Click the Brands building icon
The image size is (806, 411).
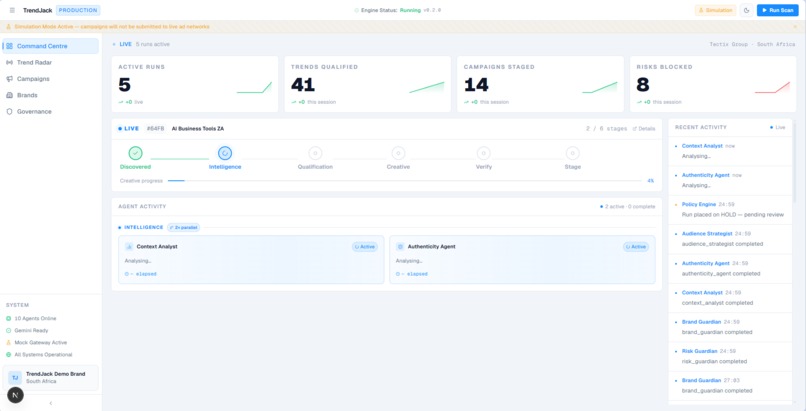click(9, 95)
